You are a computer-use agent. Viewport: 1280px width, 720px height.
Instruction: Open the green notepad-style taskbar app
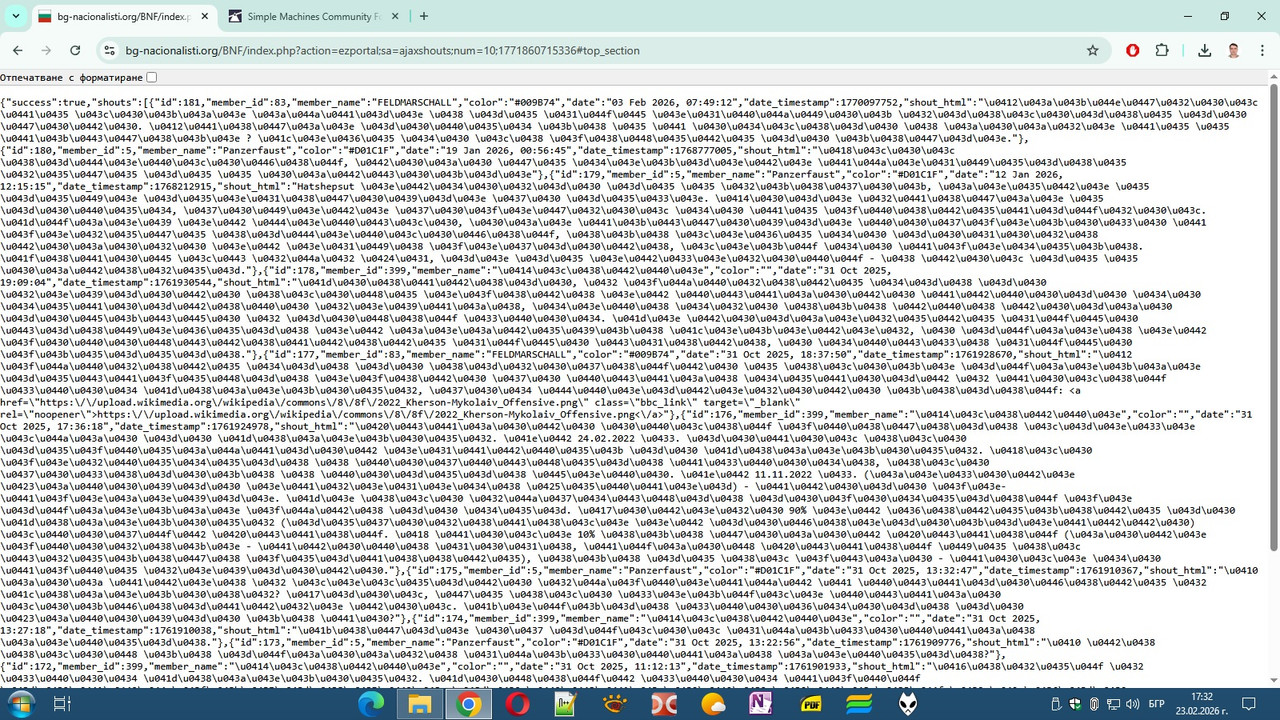[566, 704]
